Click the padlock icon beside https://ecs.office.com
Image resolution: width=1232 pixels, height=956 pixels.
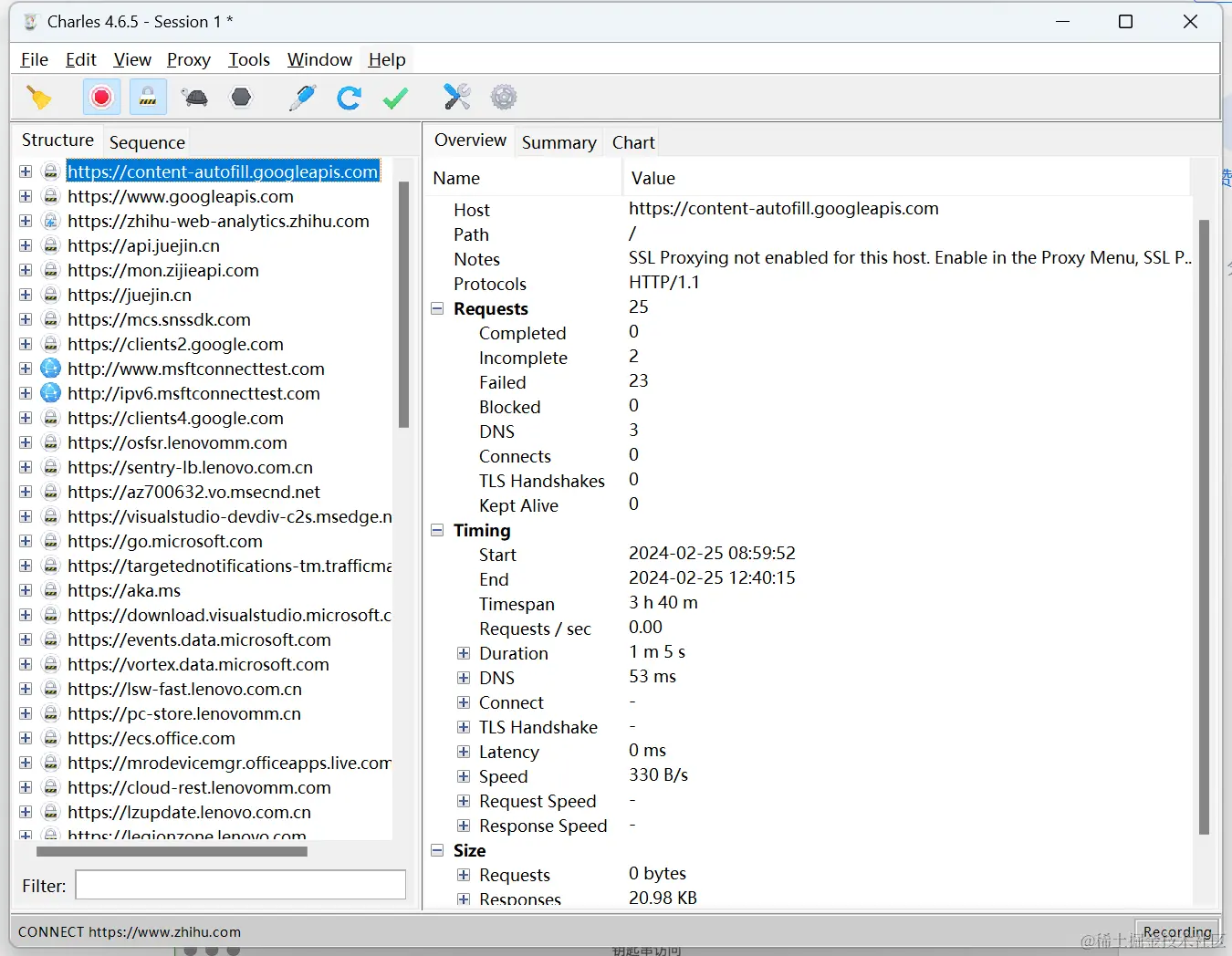point(51,738)
